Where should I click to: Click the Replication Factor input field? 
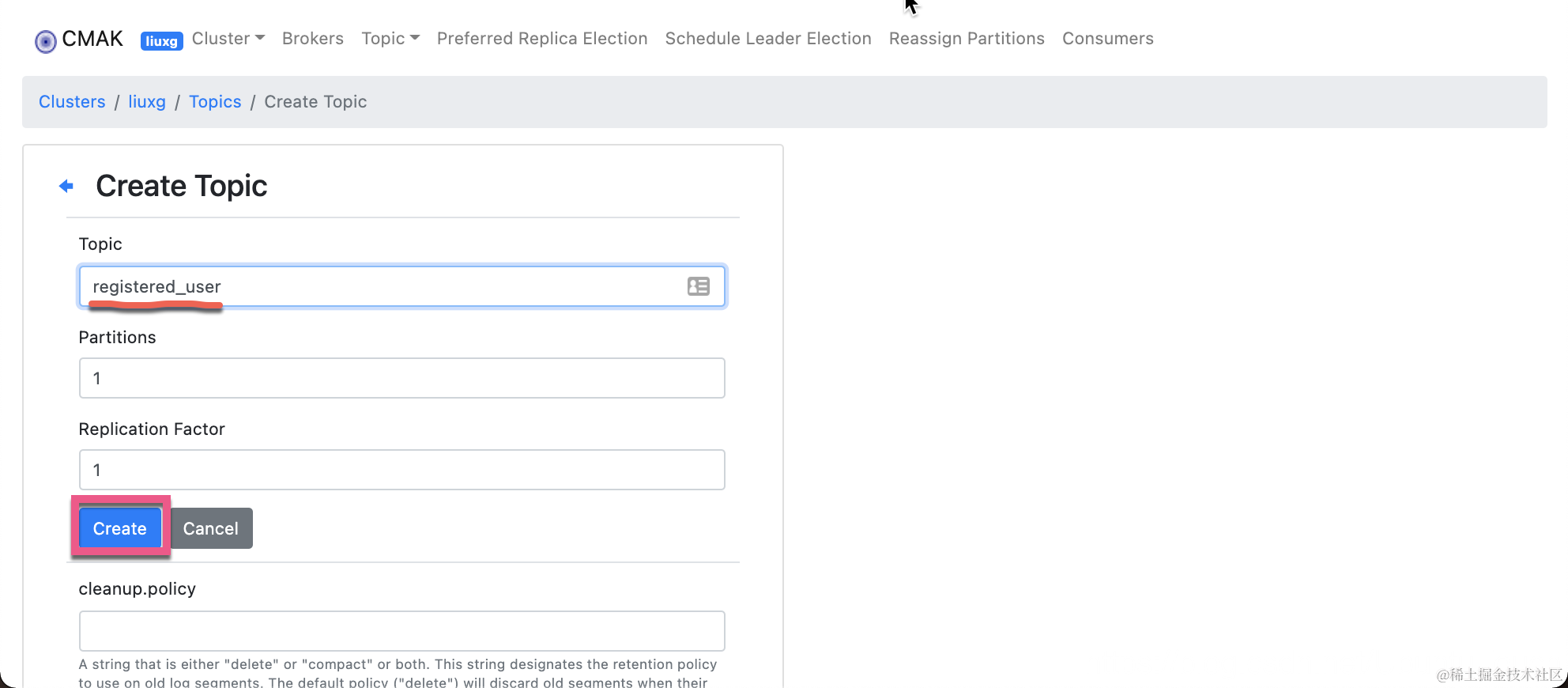tap(401, 470)
